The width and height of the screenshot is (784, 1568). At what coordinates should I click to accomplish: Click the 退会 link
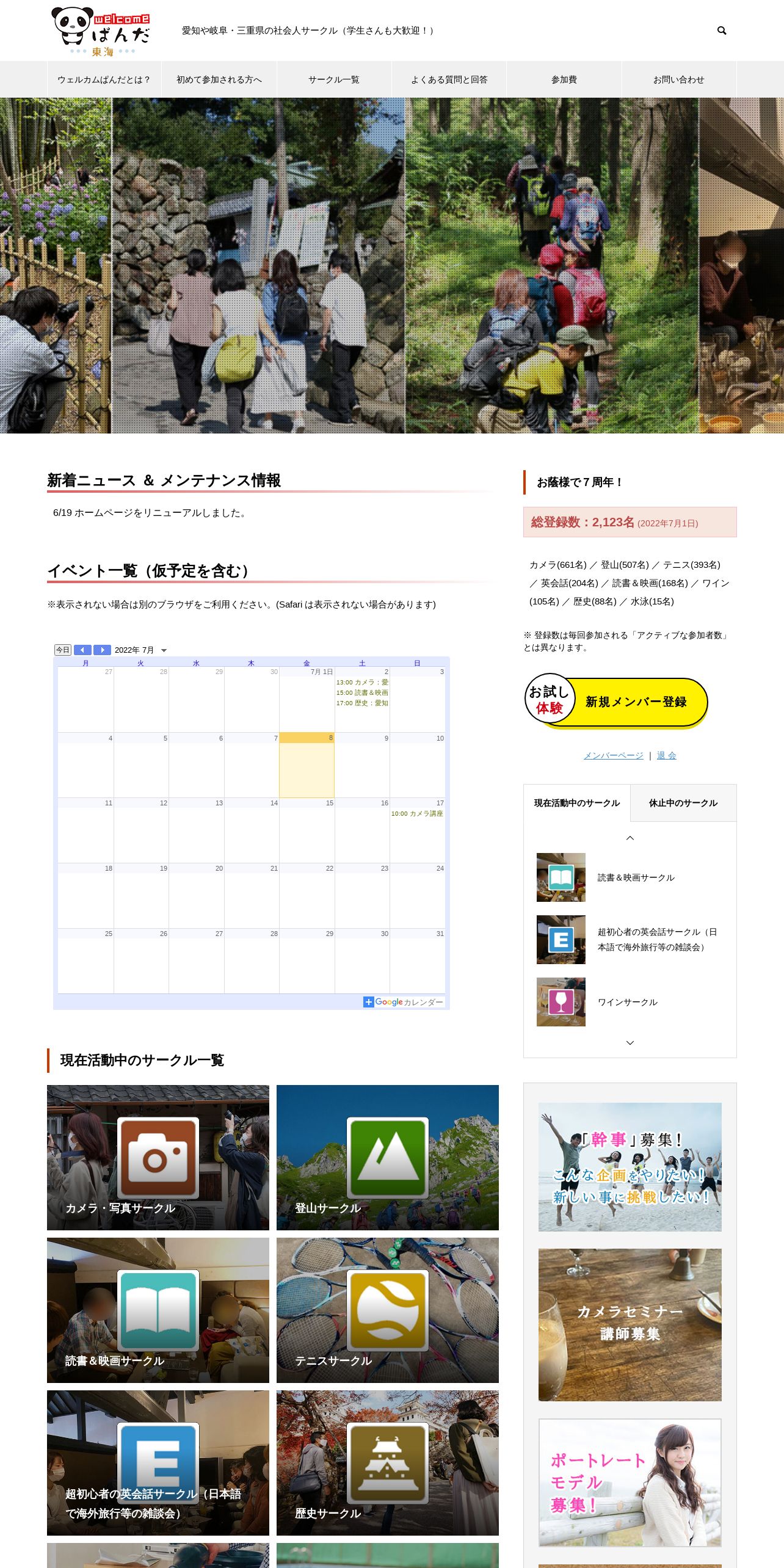tap(667, 755)
